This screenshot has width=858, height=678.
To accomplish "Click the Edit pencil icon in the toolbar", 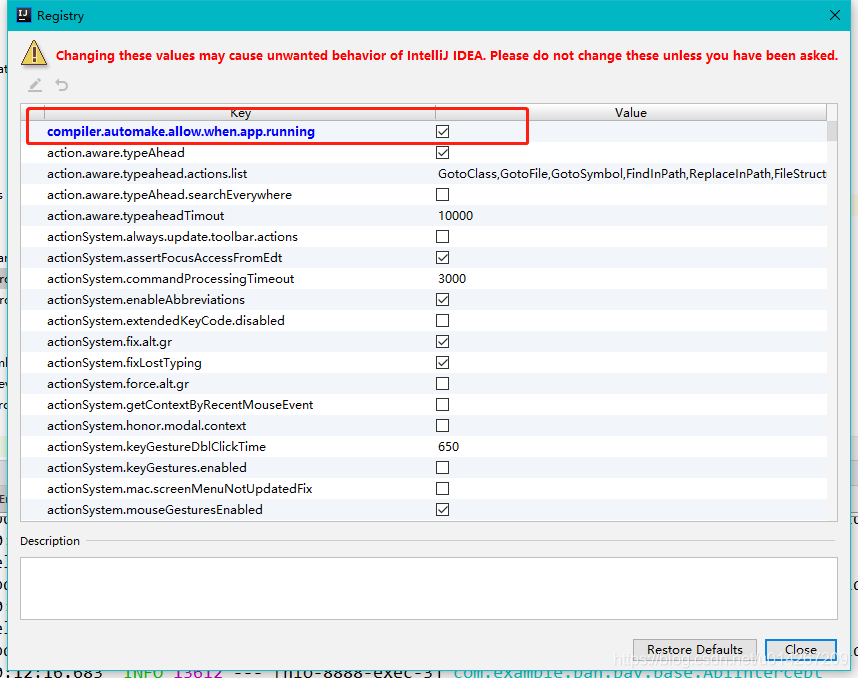I will tap(35, 85).
